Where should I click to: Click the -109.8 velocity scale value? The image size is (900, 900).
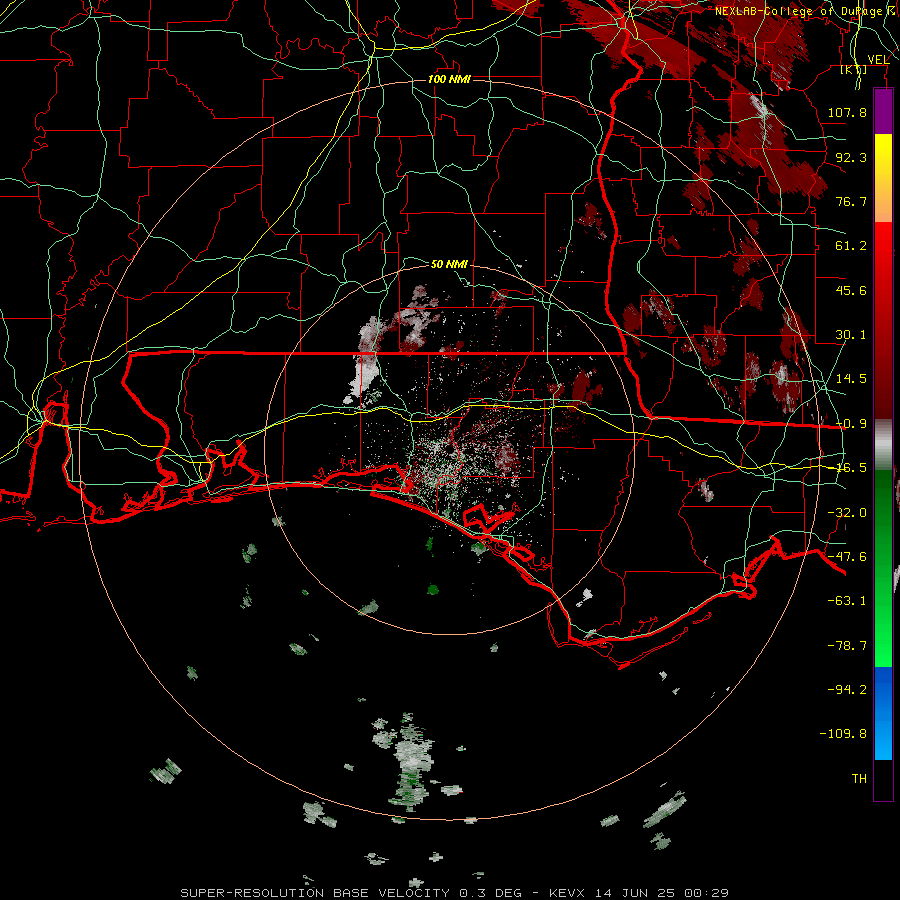[843, 734]
